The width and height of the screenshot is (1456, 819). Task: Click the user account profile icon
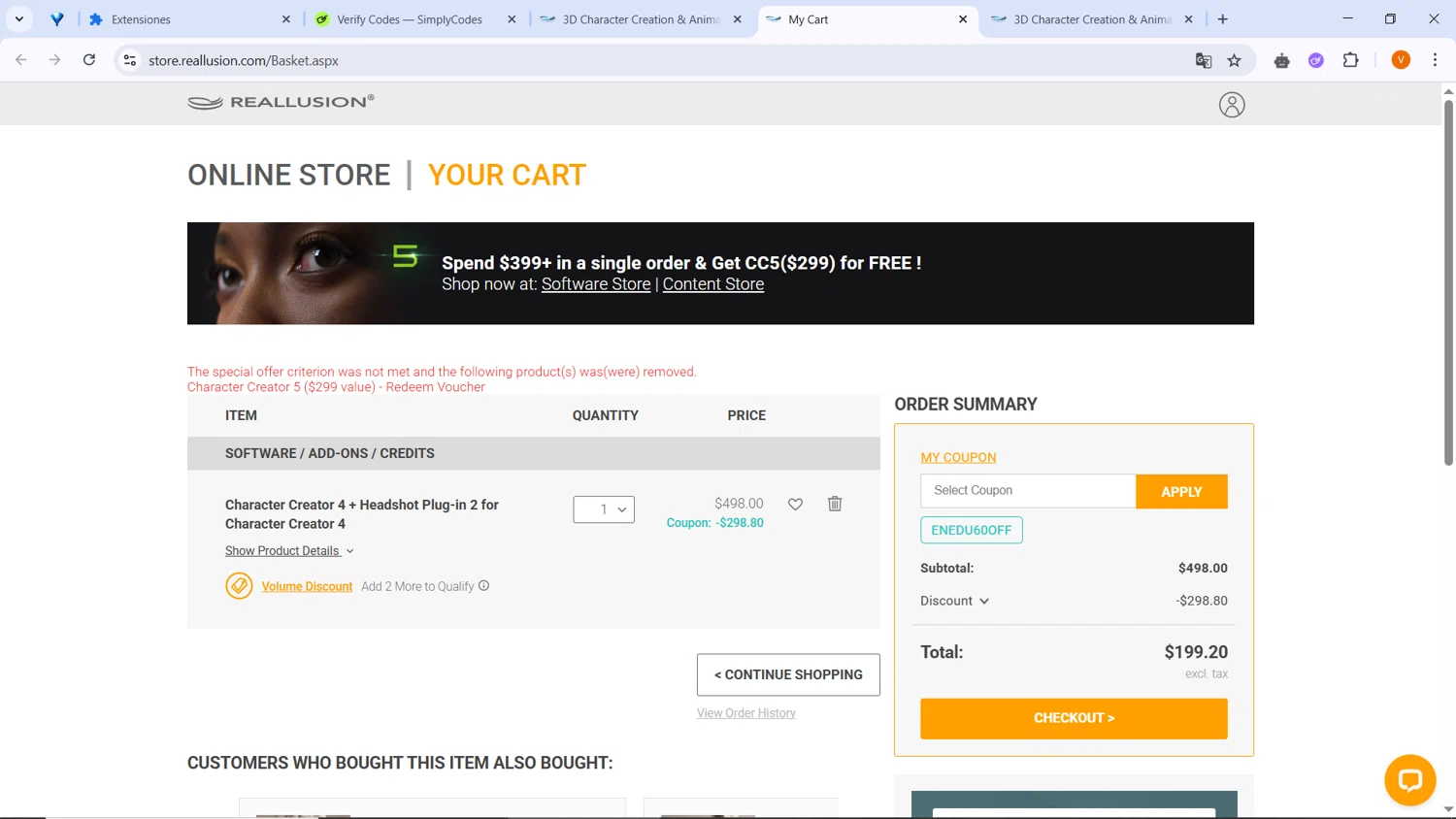[x=1232, y=105]
